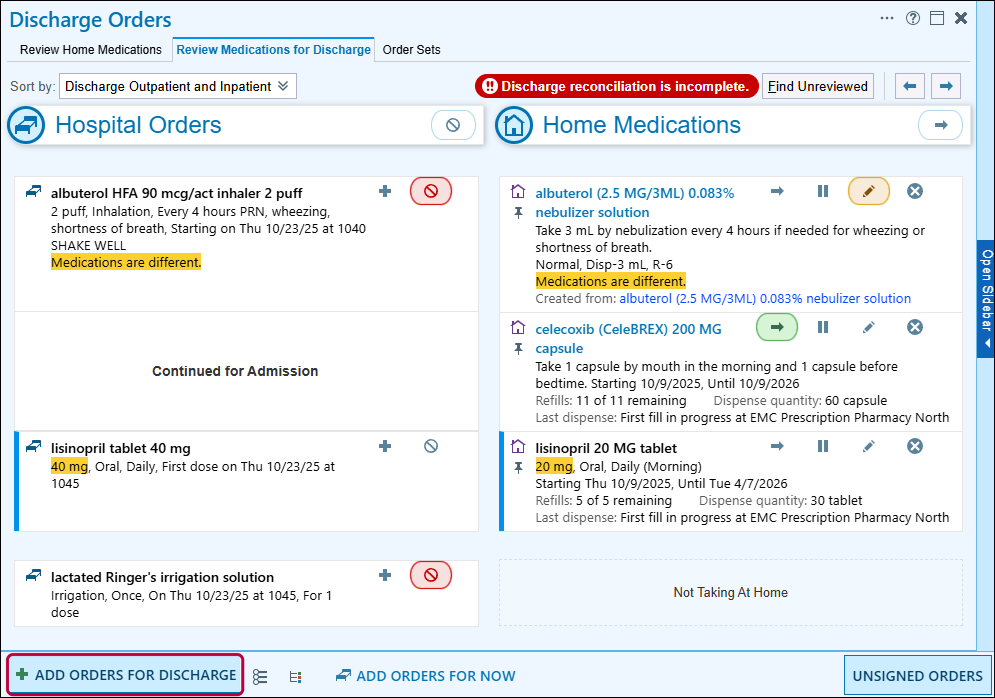Click the grouped list icon in bottom bar

tap(295, 677)
